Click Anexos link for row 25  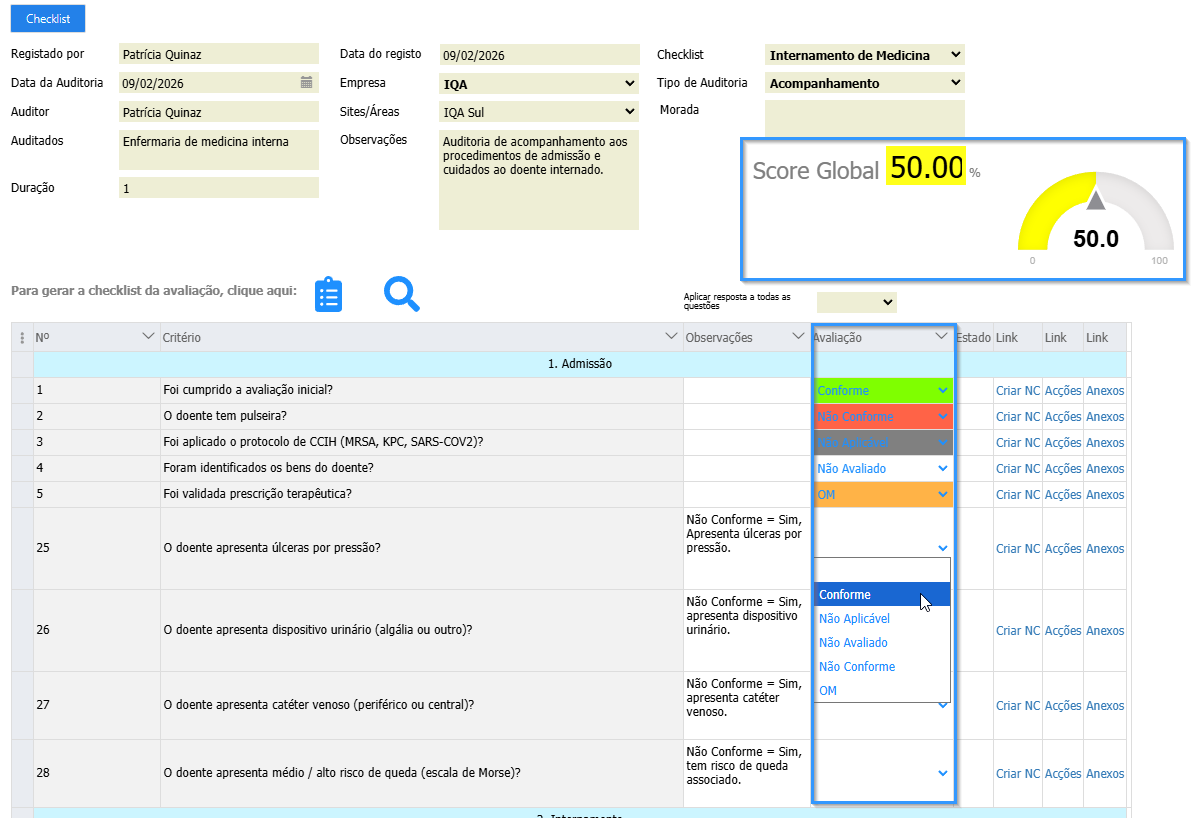coord(1105,548)
